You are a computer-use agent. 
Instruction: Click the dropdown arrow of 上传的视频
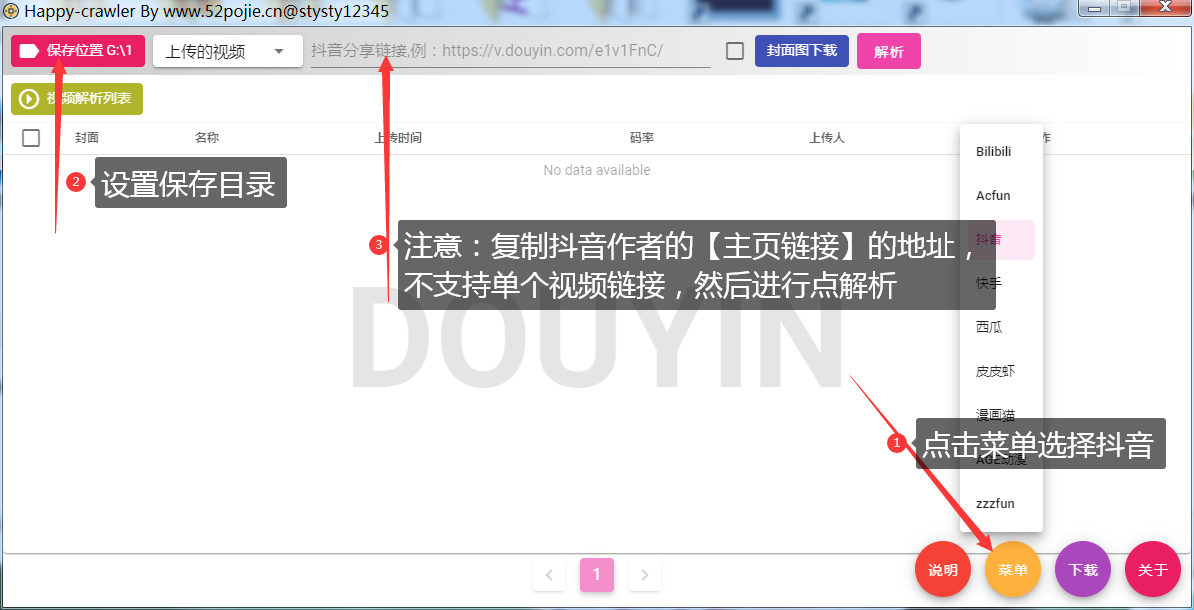(279, 51)
